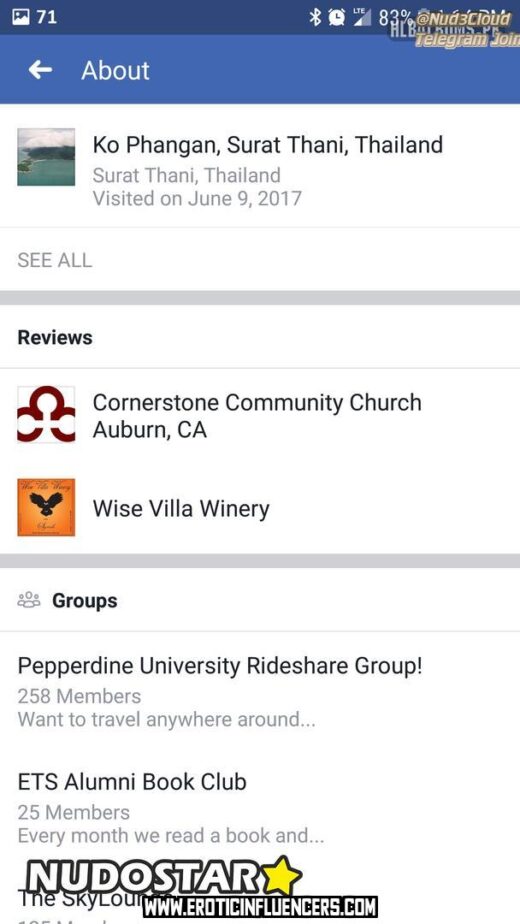Open the Ko Phangan island thumbnail
The image size is (520, 924).
tap(46, 157)
